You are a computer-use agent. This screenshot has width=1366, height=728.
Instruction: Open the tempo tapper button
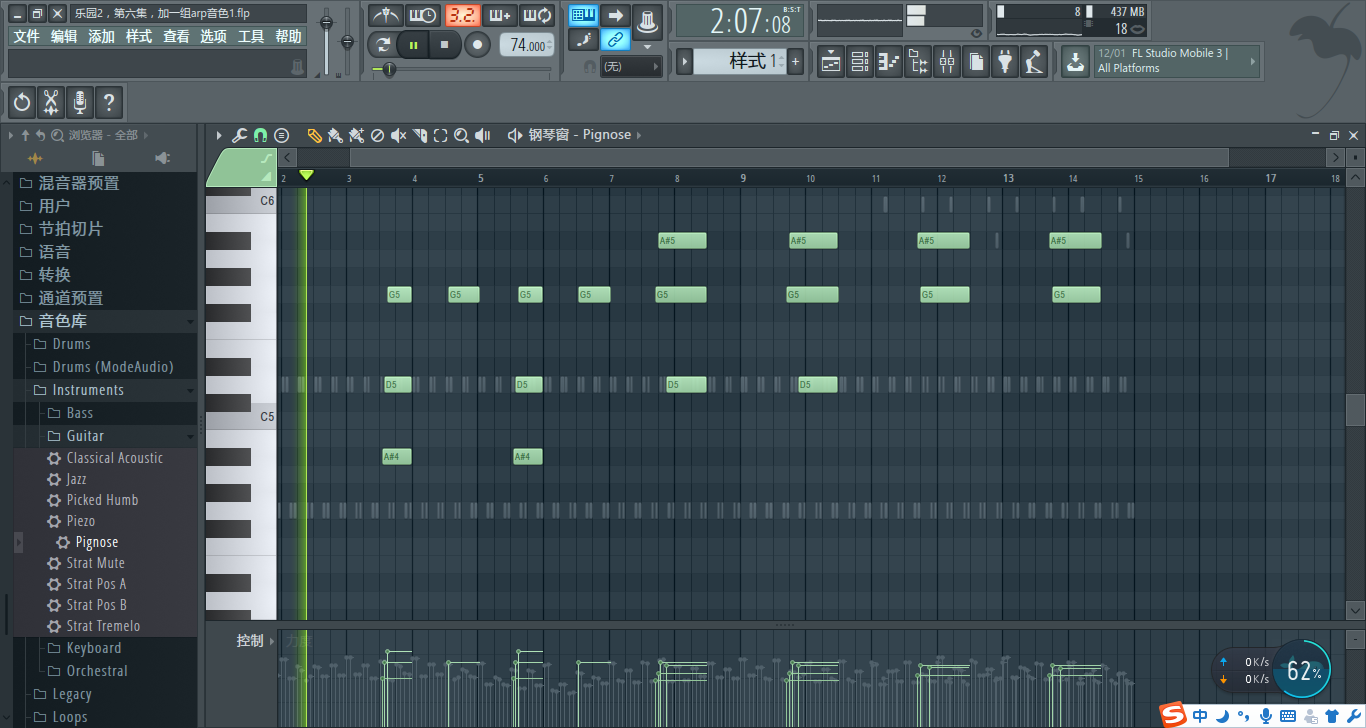(1034, 62)
